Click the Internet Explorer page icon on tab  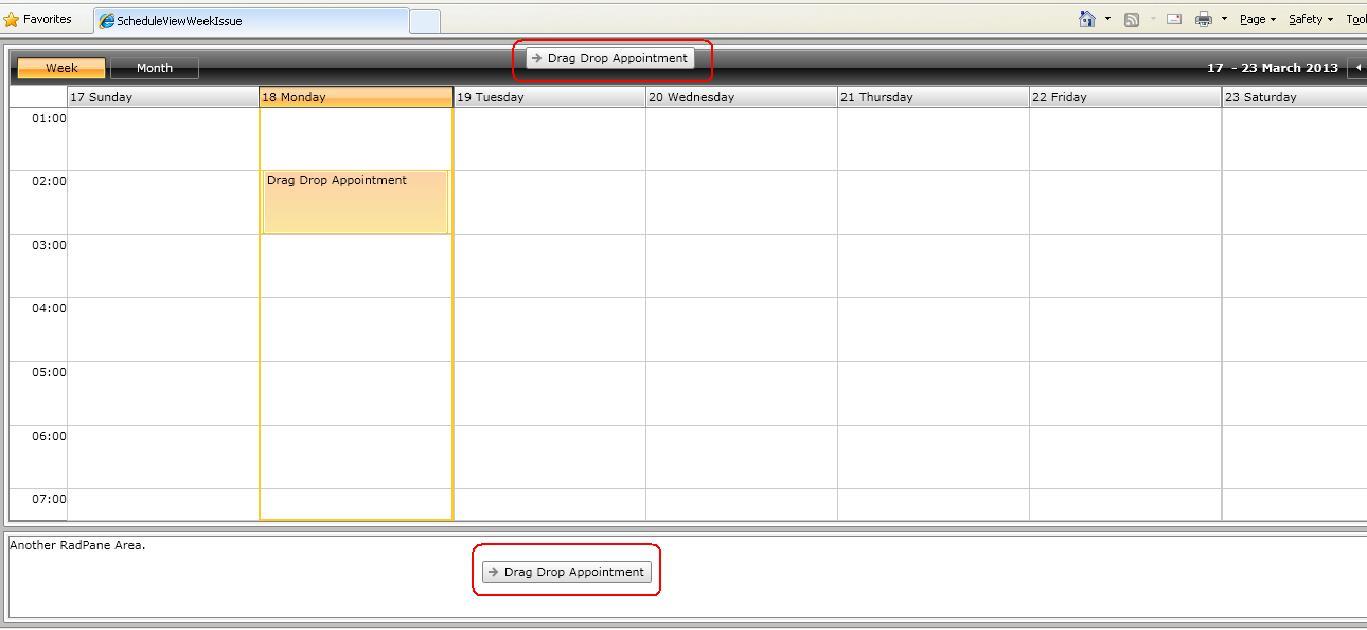coord(106,20)
